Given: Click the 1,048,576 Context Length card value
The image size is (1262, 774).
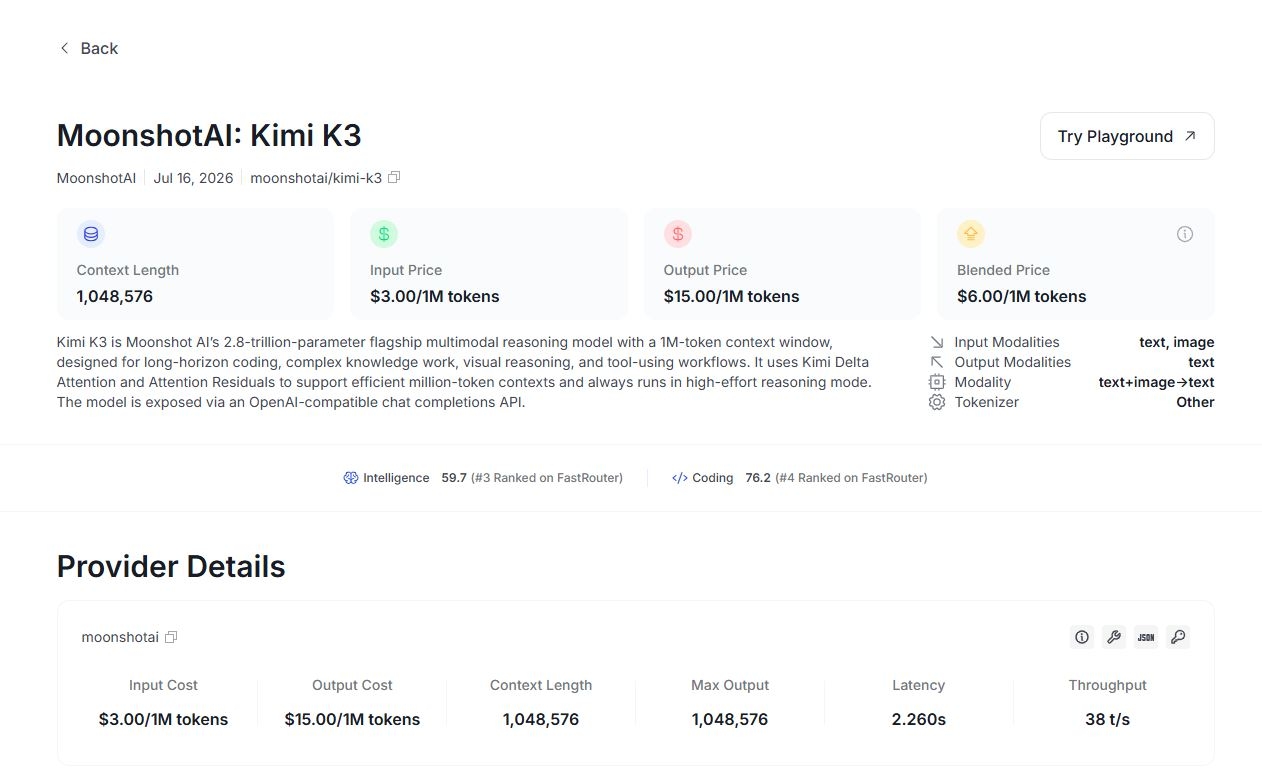Looking at the screenshot, I should click(x=115, y=296).
